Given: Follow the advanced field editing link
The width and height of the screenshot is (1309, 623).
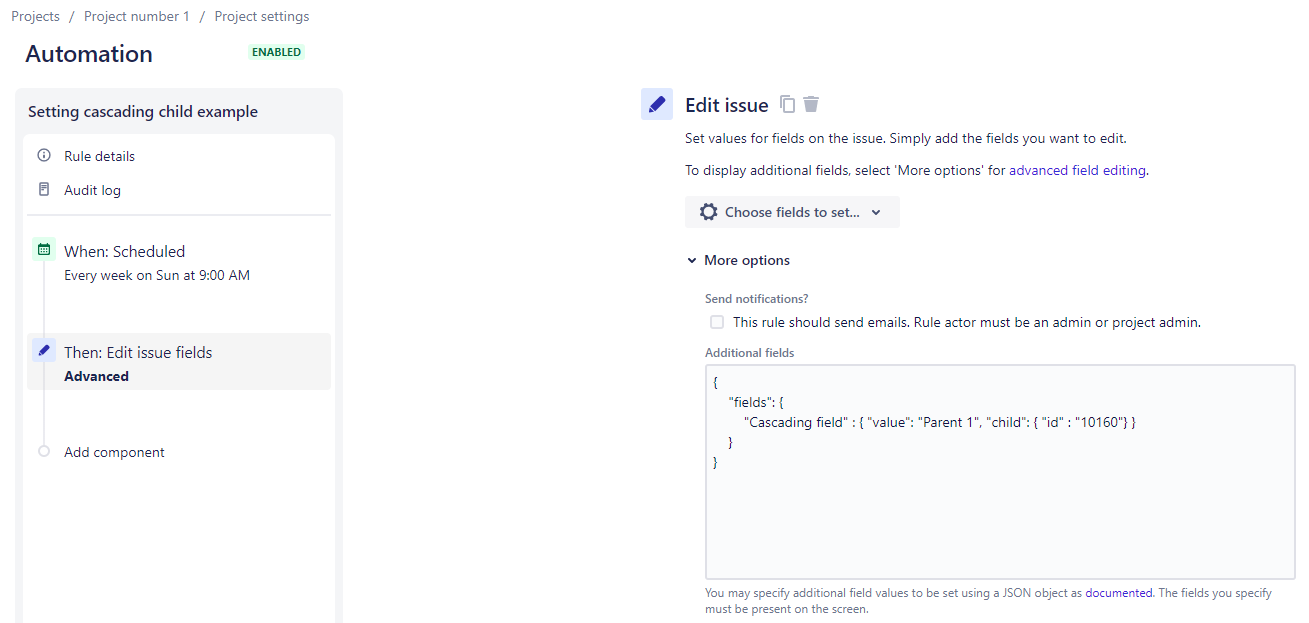Looking at the screenshot, I should pos(1077,170).
